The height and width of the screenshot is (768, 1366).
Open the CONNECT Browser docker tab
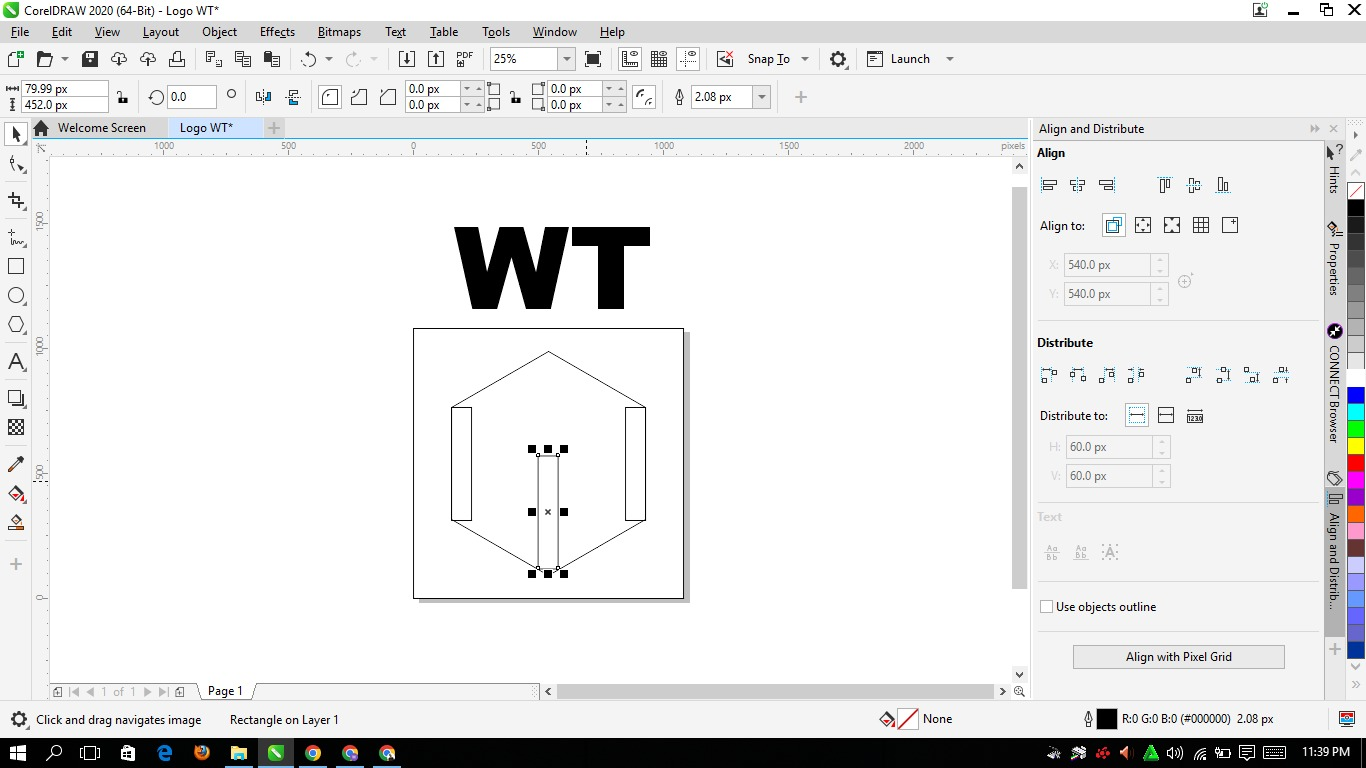(x=1334, y=384)
